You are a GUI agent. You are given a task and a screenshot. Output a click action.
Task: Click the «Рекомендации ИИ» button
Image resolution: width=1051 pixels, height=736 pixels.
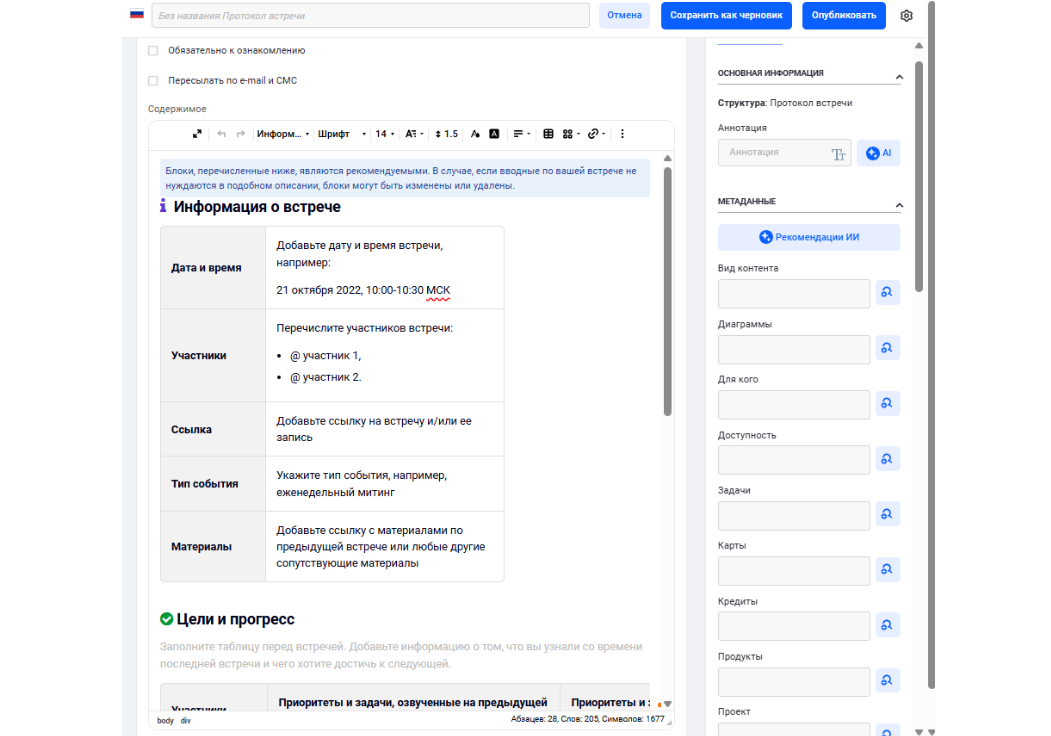pos(809,237)
